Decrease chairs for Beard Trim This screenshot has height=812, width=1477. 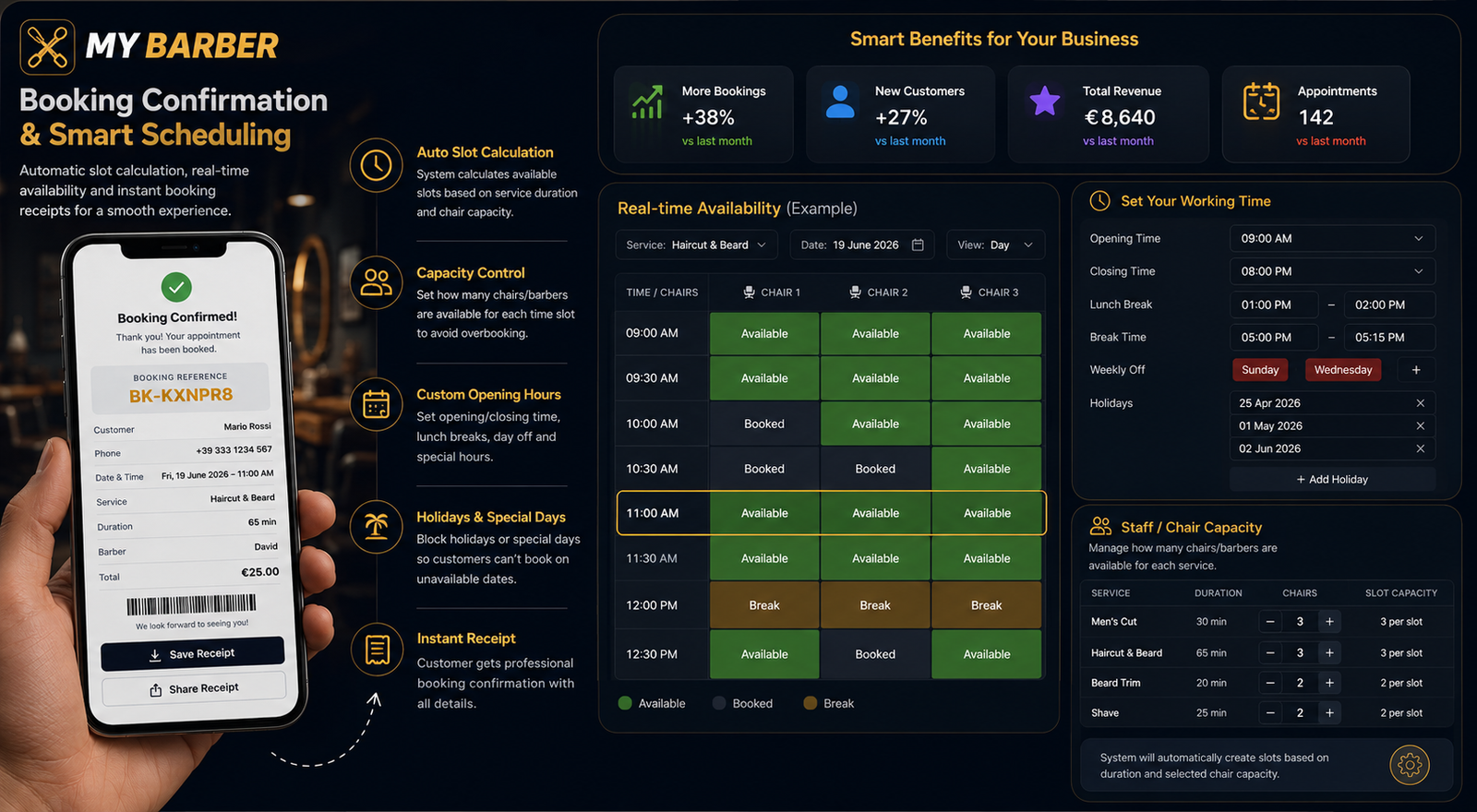(1270, 683)
